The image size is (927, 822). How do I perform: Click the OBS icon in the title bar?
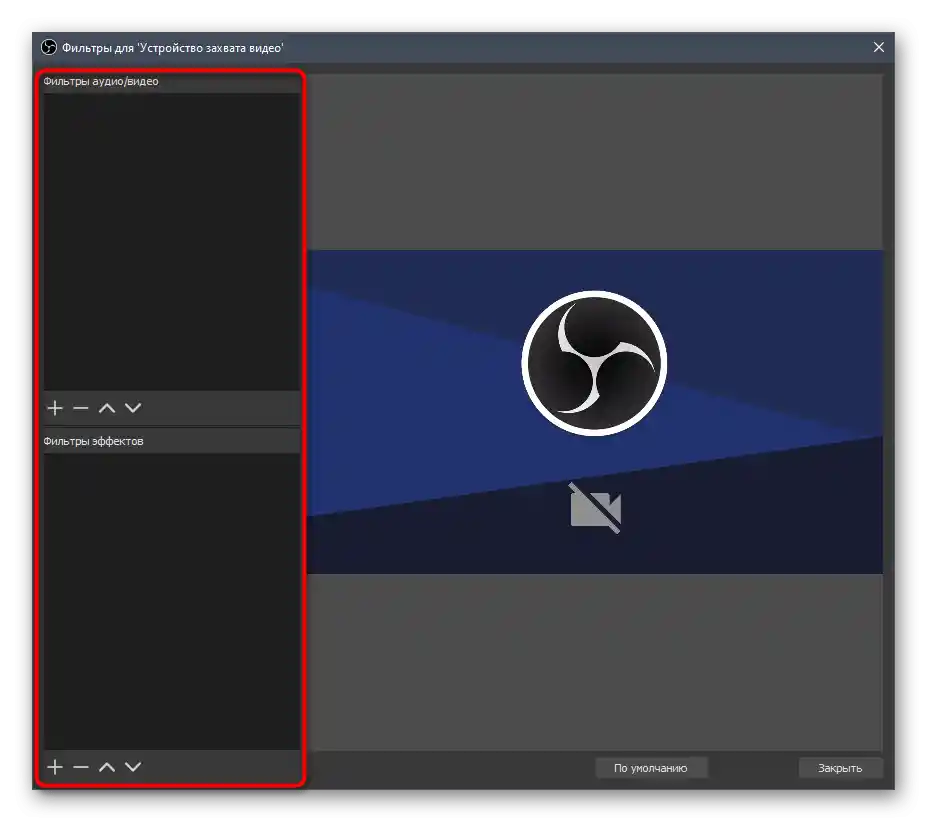tap(49, 47)
